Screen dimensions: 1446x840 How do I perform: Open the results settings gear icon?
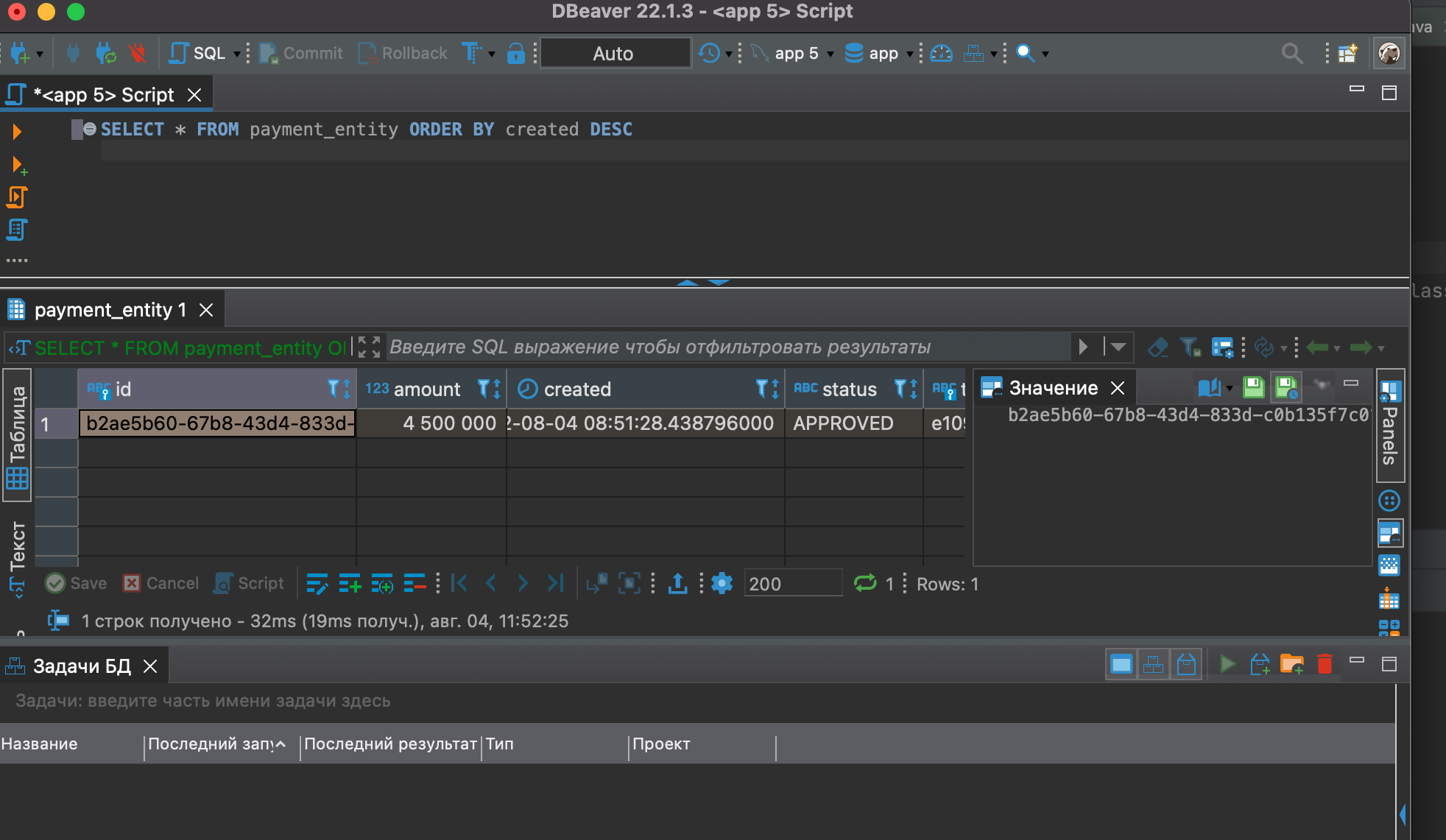tap(722, 584)
